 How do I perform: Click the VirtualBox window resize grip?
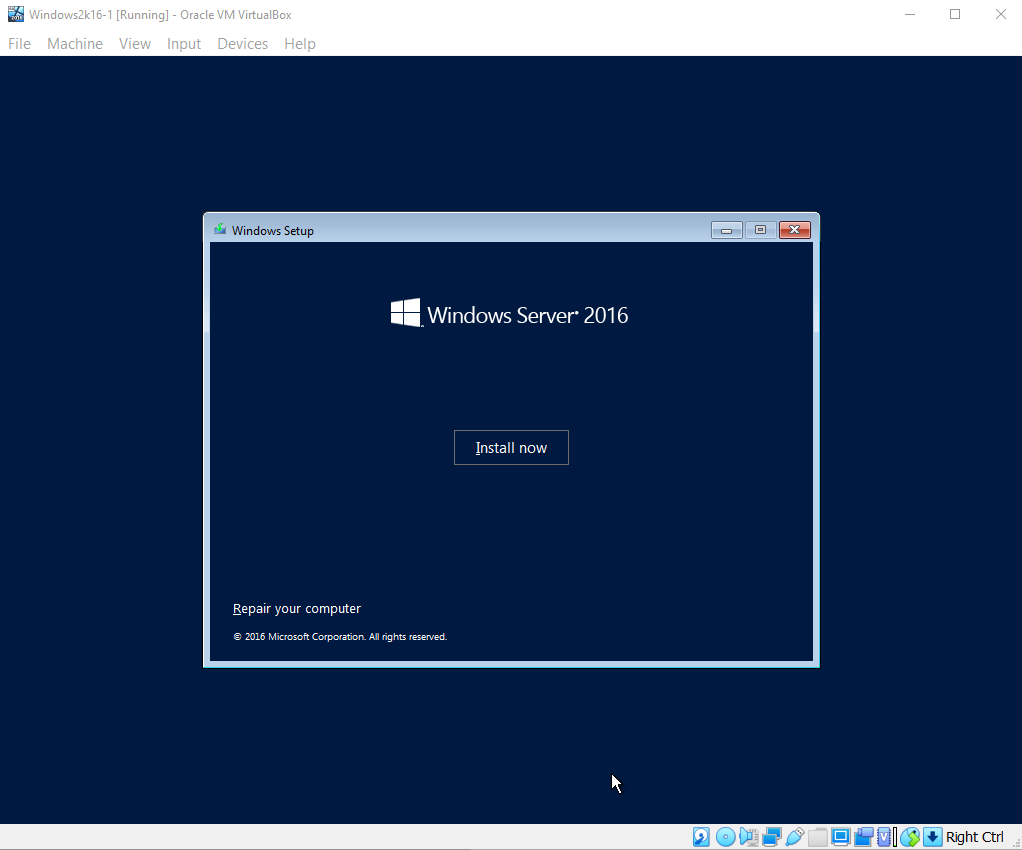coord(1015,843)
